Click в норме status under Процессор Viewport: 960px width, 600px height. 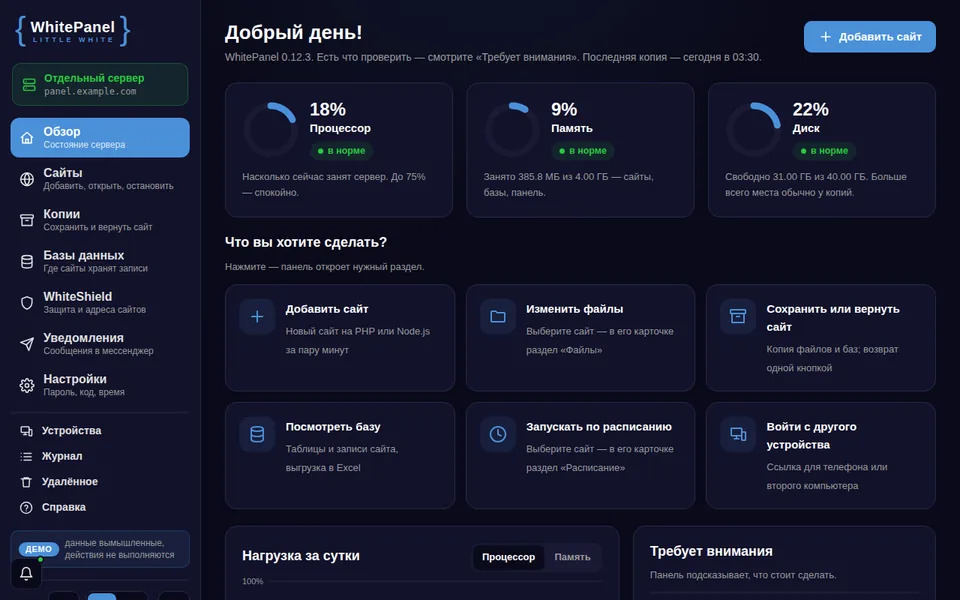click(x=341, y=151)
